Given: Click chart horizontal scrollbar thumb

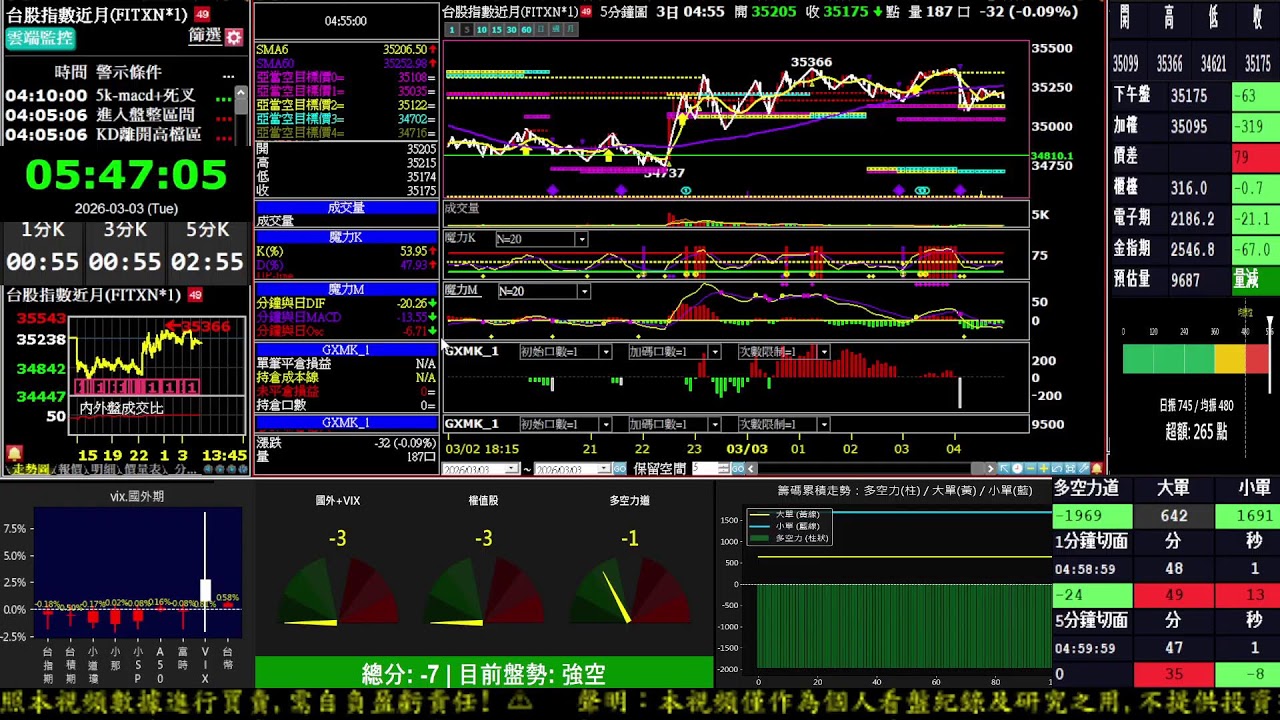Looking at the screenshot, I should tap(978, 468).
